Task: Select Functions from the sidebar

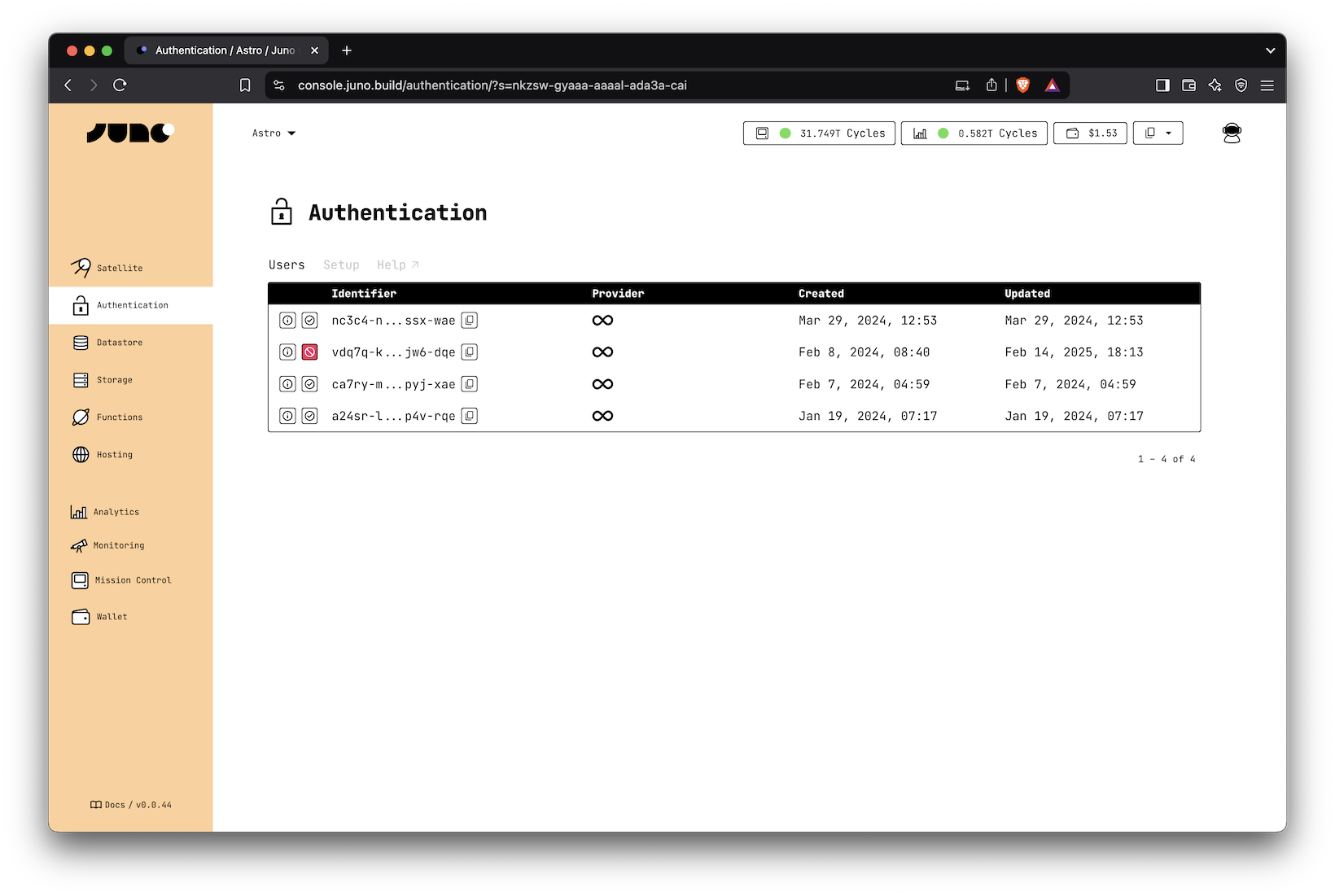Action: pos(118,417)
